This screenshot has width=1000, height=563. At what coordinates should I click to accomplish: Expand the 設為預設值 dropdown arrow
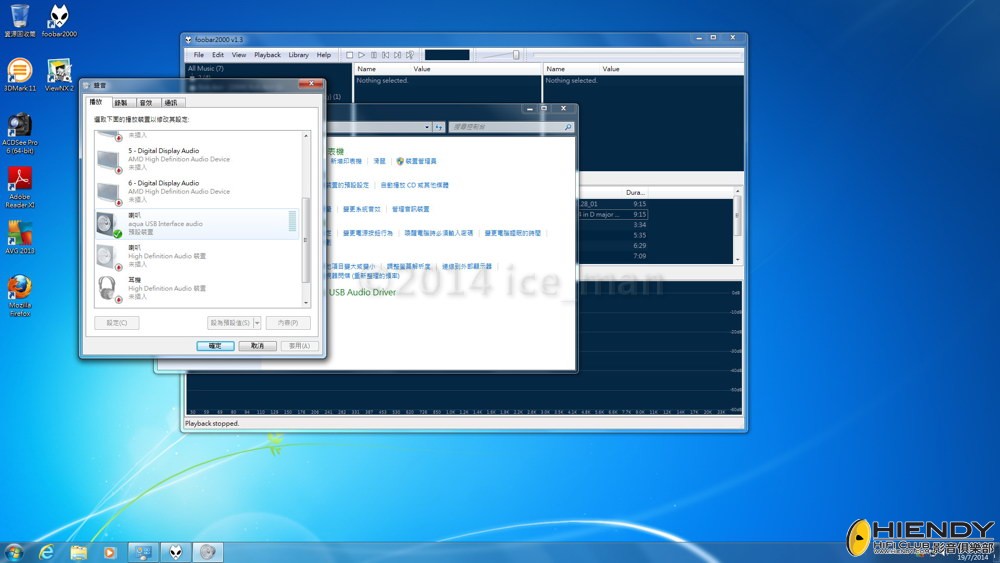coord(257,323)
